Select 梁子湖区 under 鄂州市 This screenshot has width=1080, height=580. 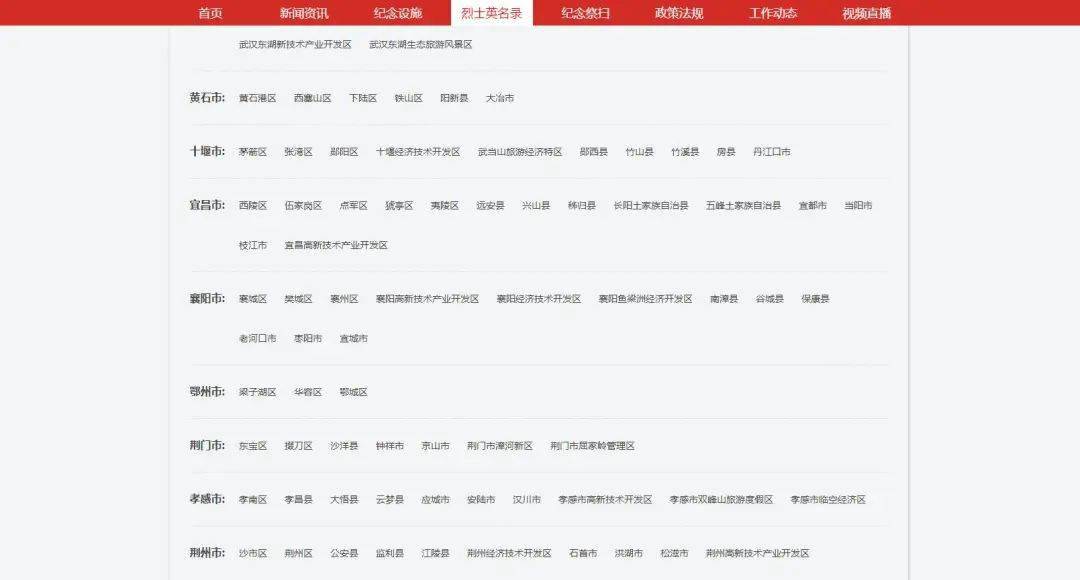click(257, 393)
